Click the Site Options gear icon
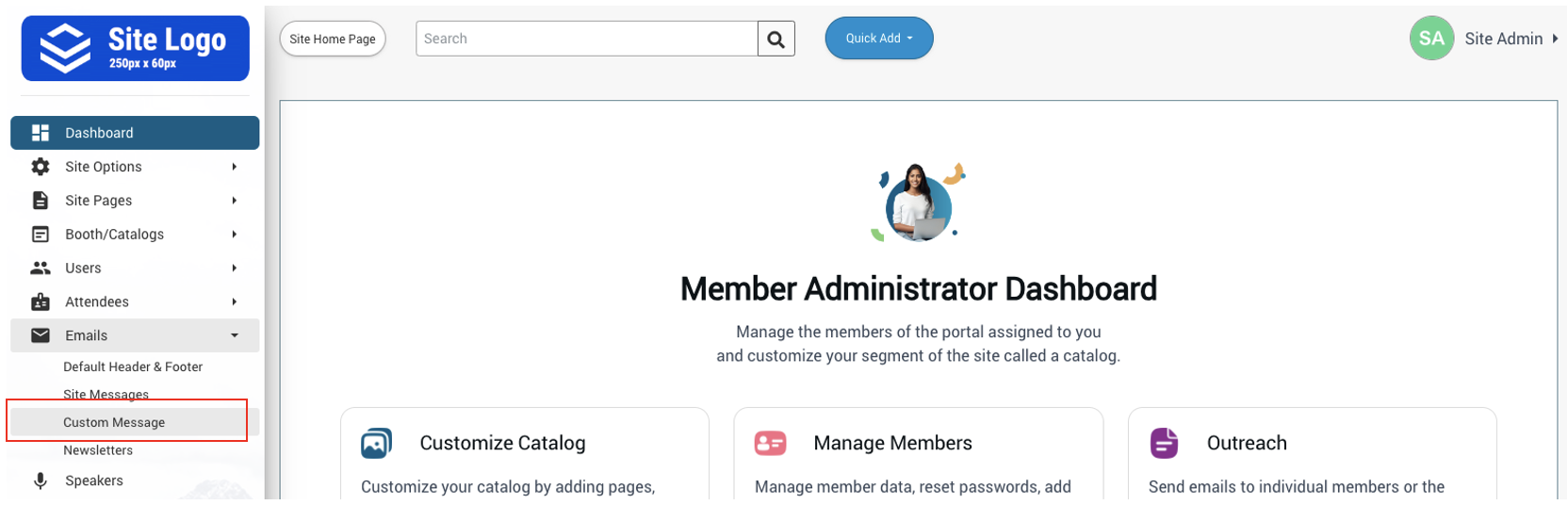1568x505 pixels. point(41,167)
